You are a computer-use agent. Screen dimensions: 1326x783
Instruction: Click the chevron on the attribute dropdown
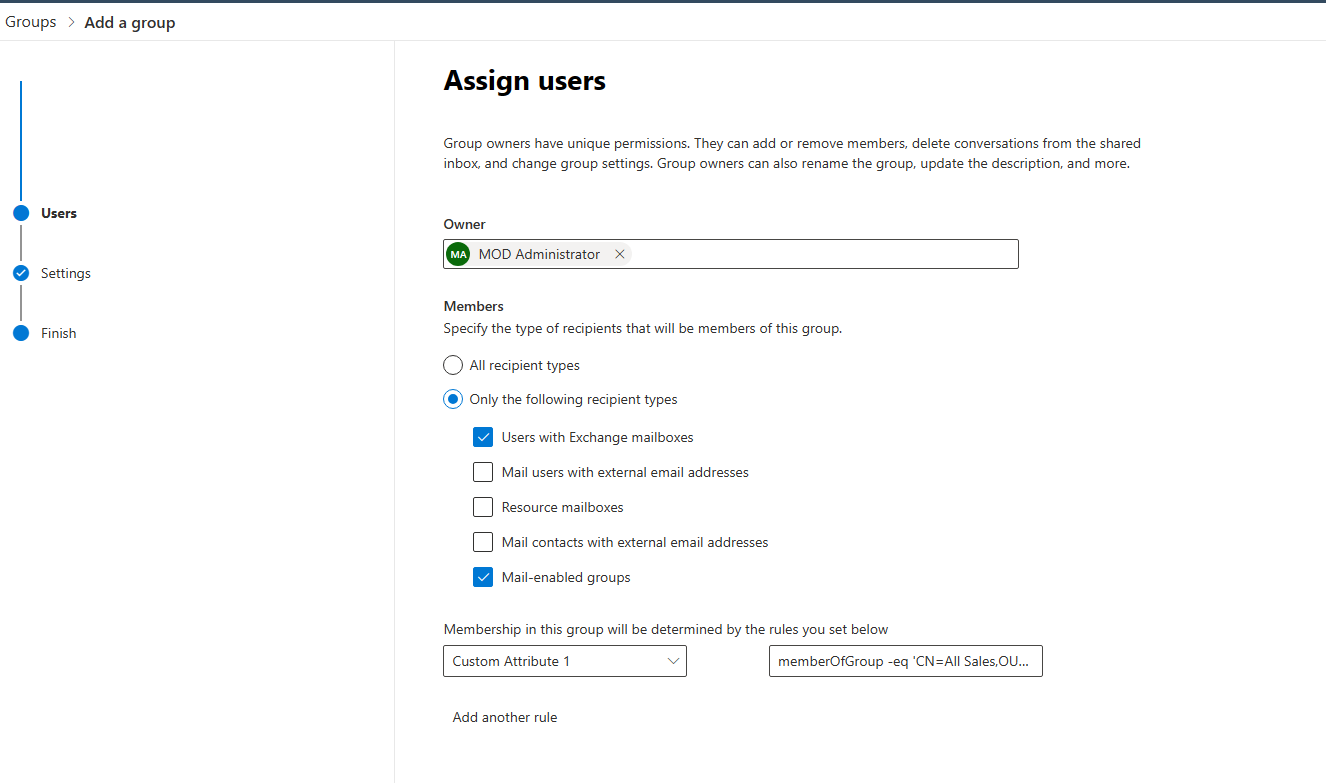coord(672,661)
